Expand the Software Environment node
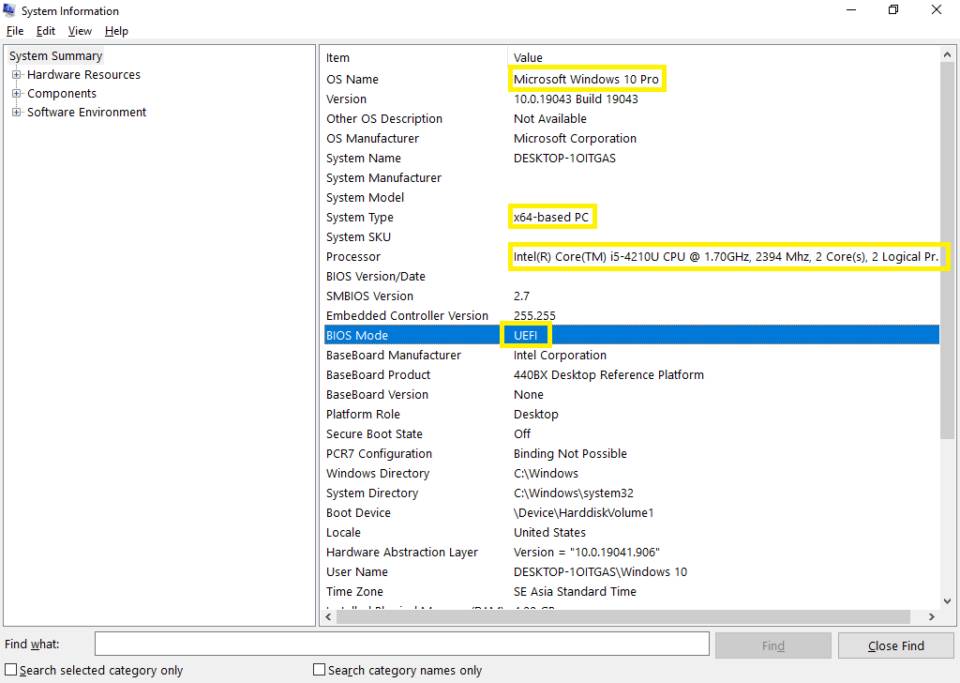This screenshot has height=683, width=960. pyautogui.click(x=17, y=112)
